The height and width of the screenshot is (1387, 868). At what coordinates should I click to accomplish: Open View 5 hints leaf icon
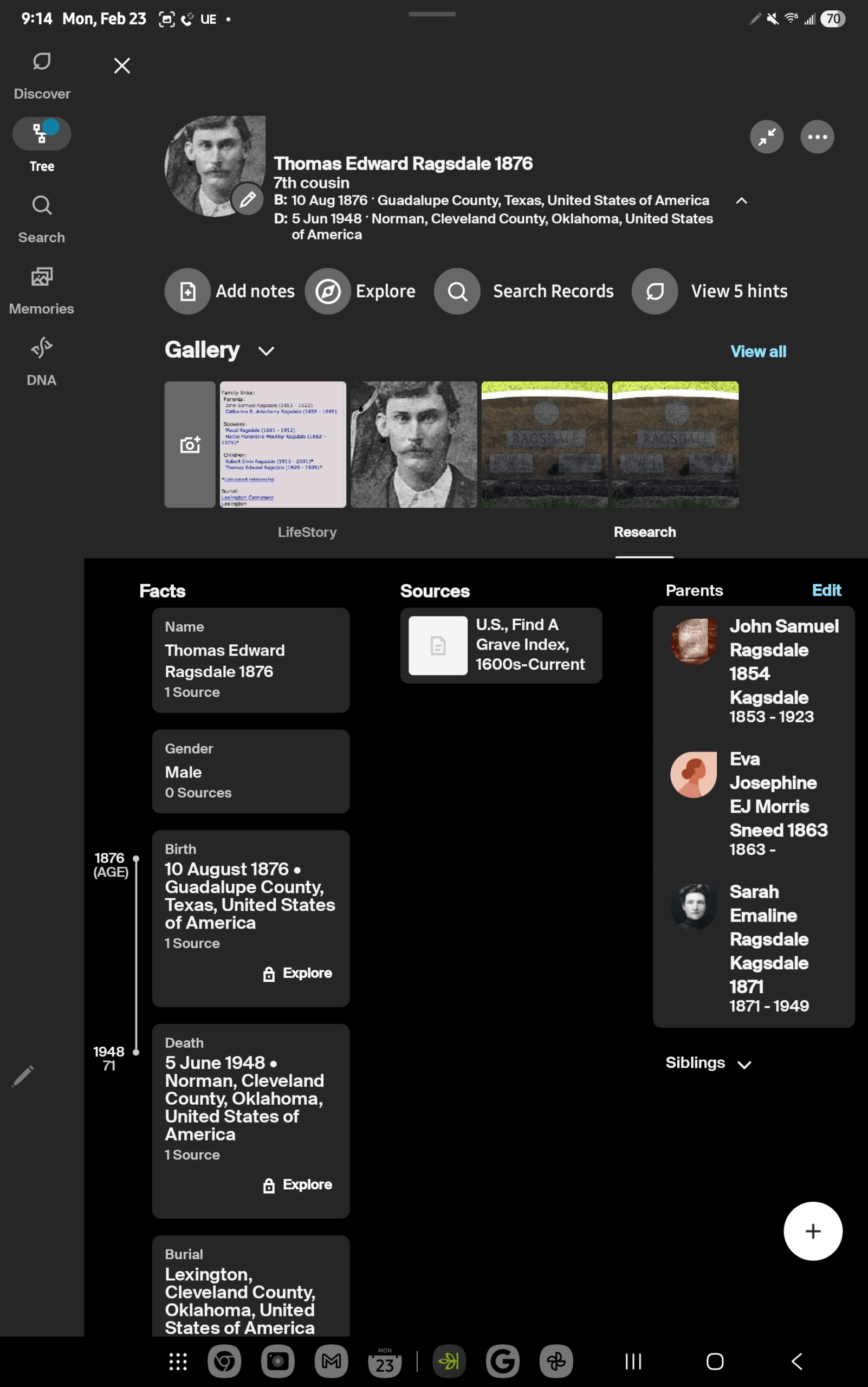pos(655,291)
